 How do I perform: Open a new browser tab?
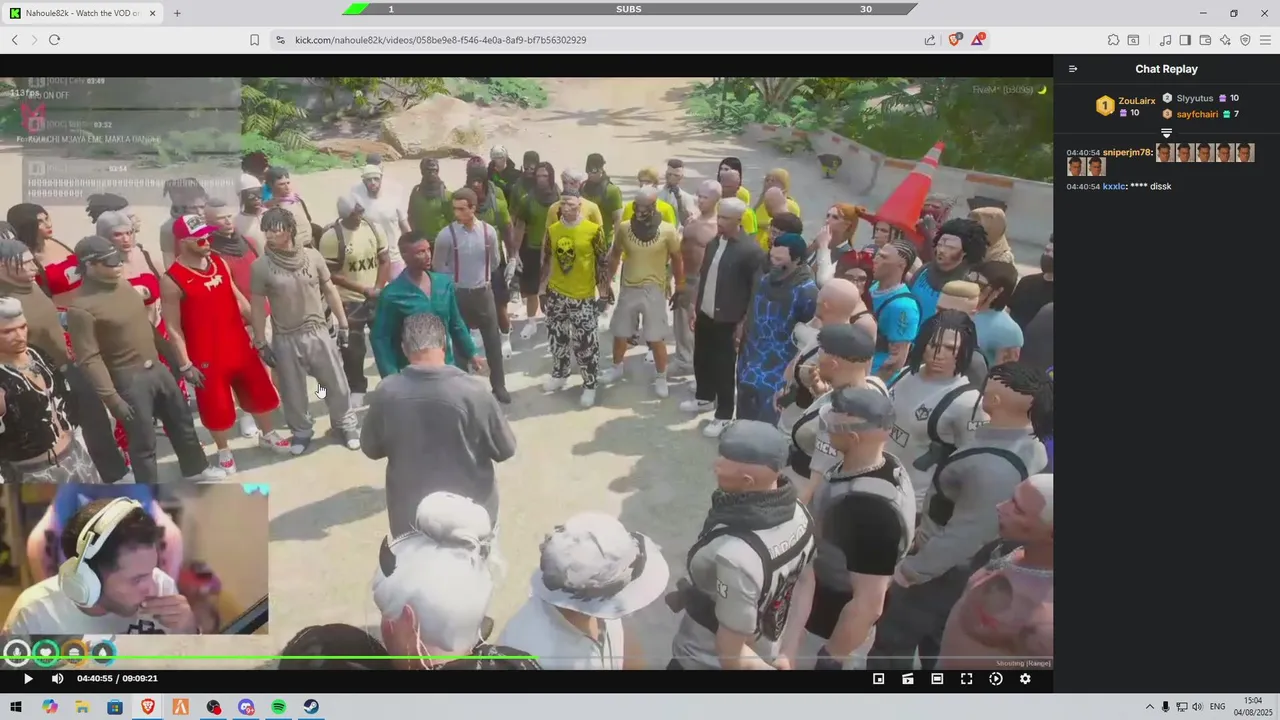[177, 13]
